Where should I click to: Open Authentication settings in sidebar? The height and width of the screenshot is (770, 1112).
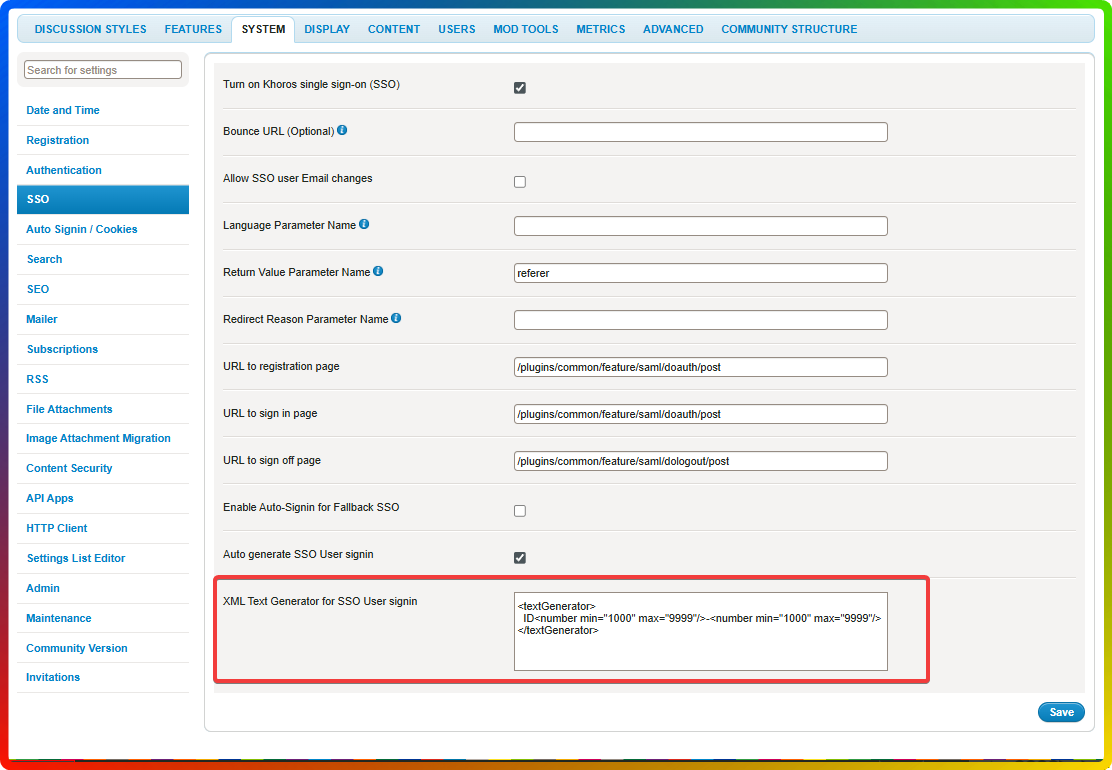point(64,170)
